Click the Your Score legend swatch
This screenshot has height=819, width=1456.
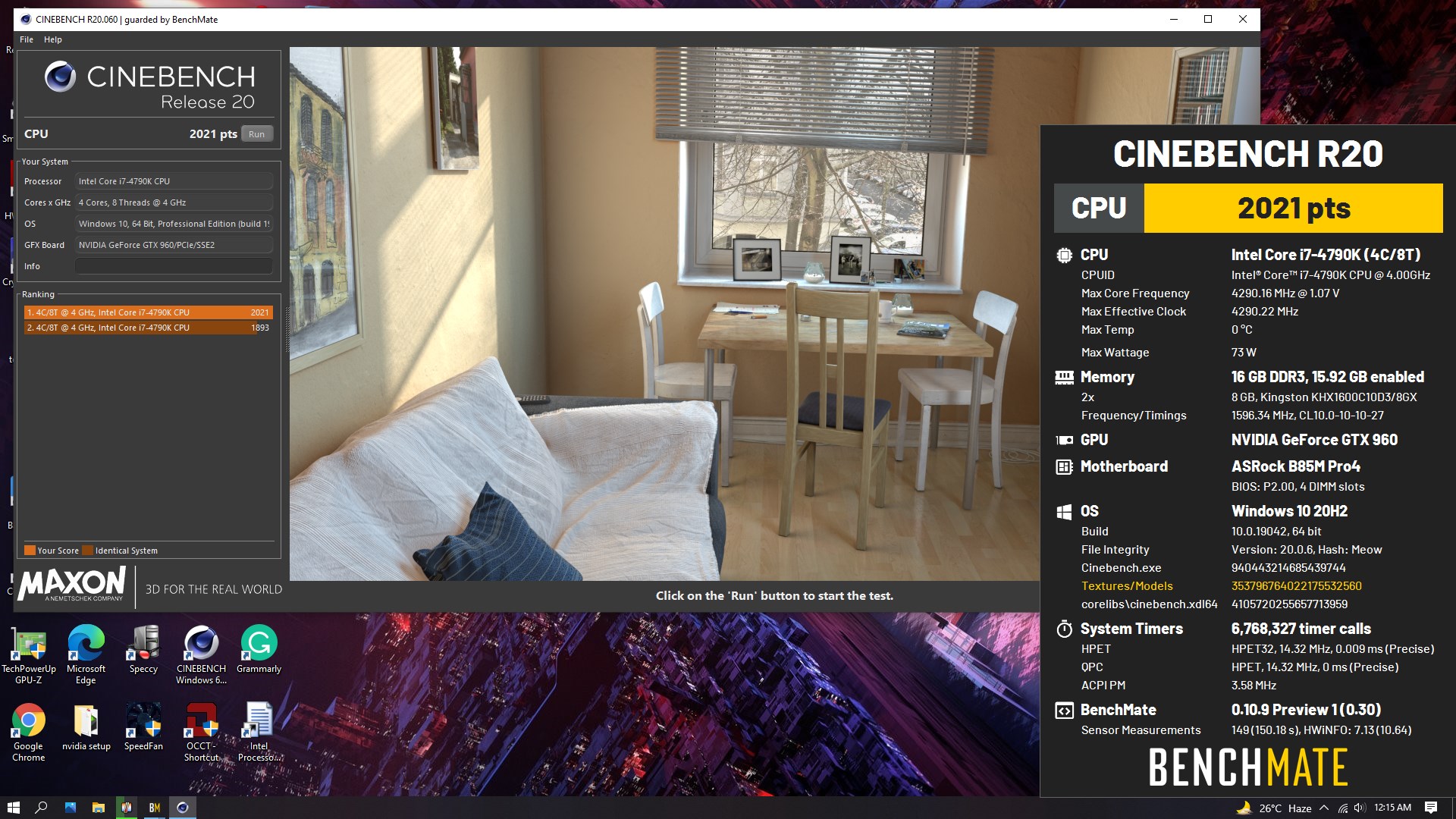click(x=30, y=551)
